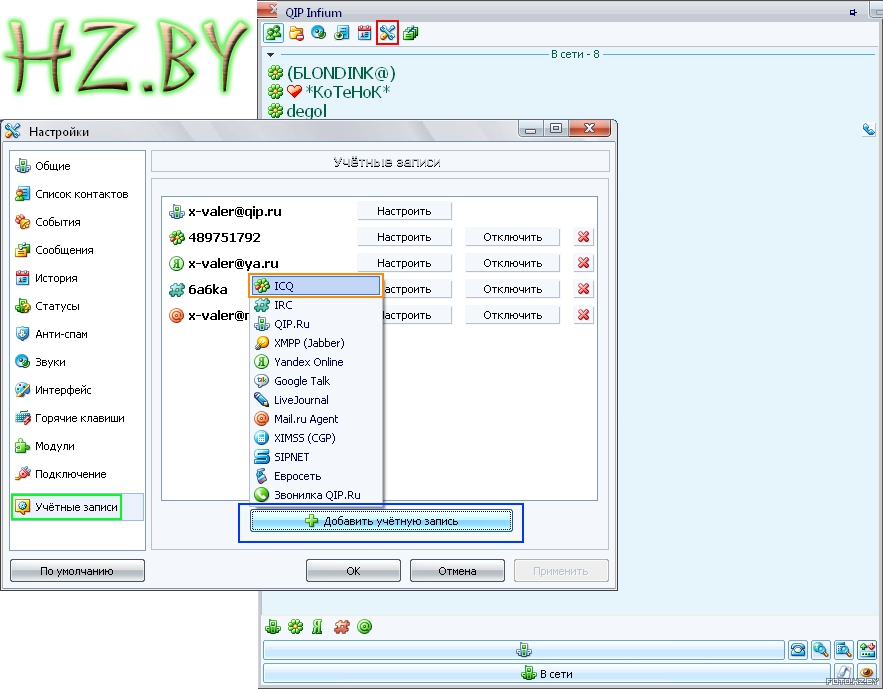Click the folder icon in QIP Infium toolbar
883x689 pixels.
(296, 33)
